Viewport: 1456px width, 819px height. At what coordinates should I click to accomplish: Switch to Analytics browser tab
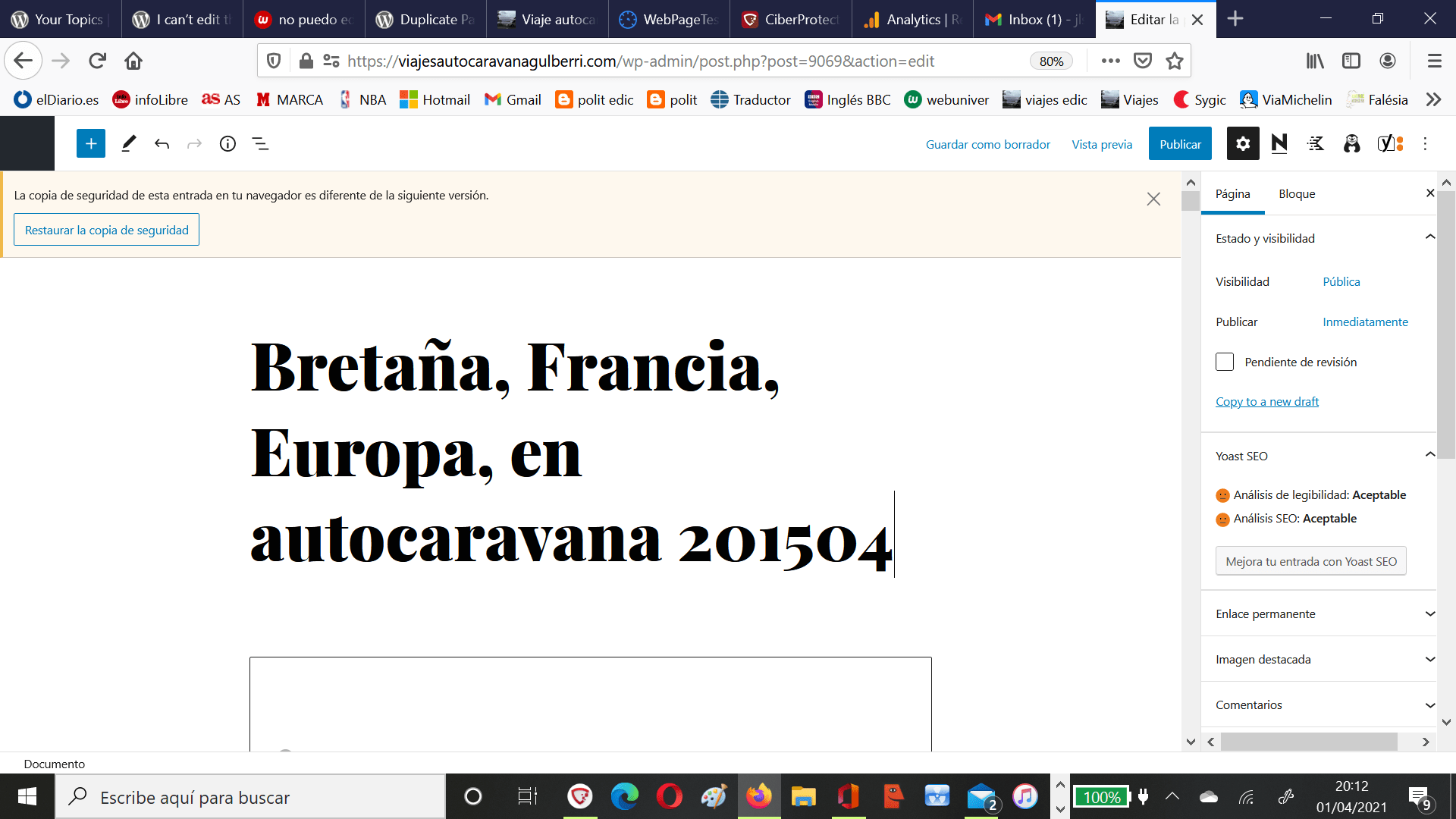[x=912, y=19]
